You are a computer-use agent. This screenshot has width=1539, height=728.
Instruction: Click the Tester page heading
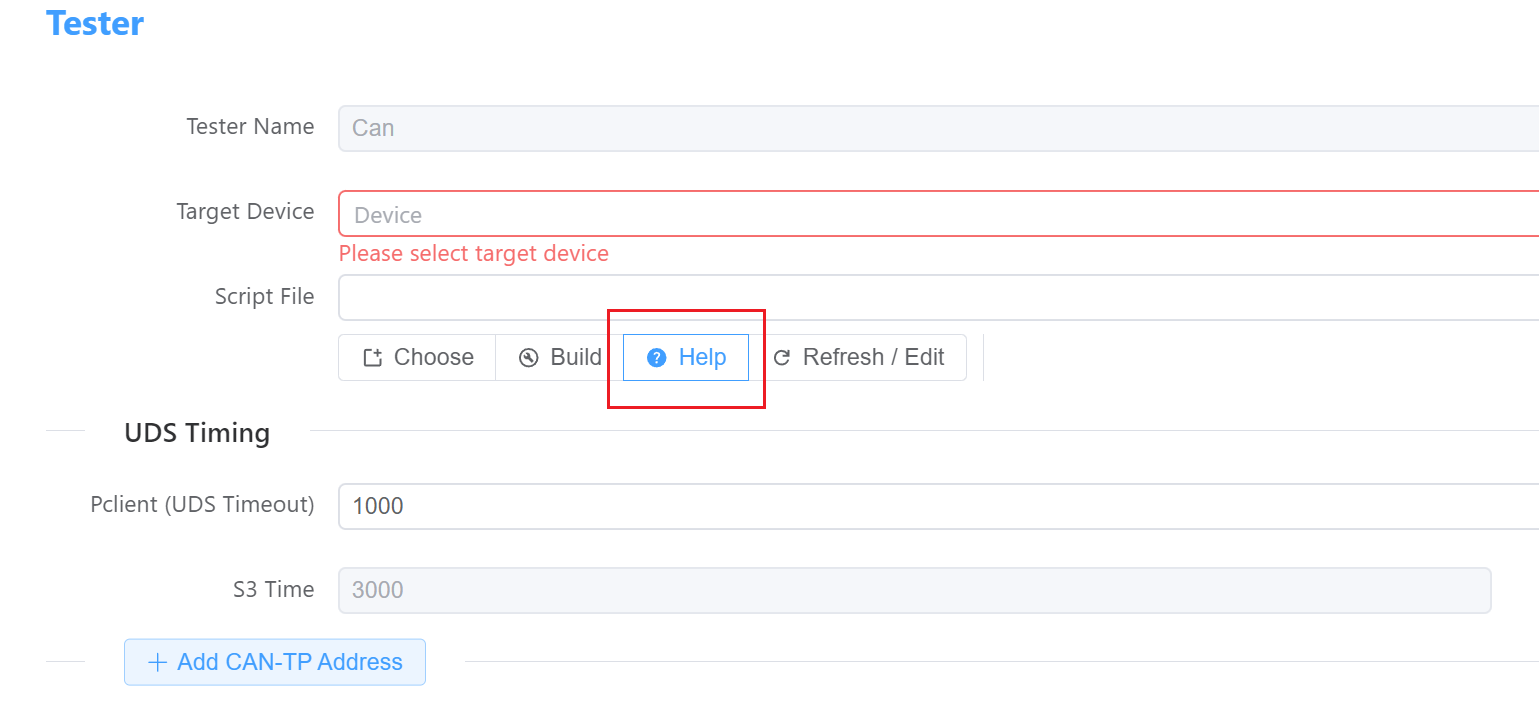pos(95,23)
